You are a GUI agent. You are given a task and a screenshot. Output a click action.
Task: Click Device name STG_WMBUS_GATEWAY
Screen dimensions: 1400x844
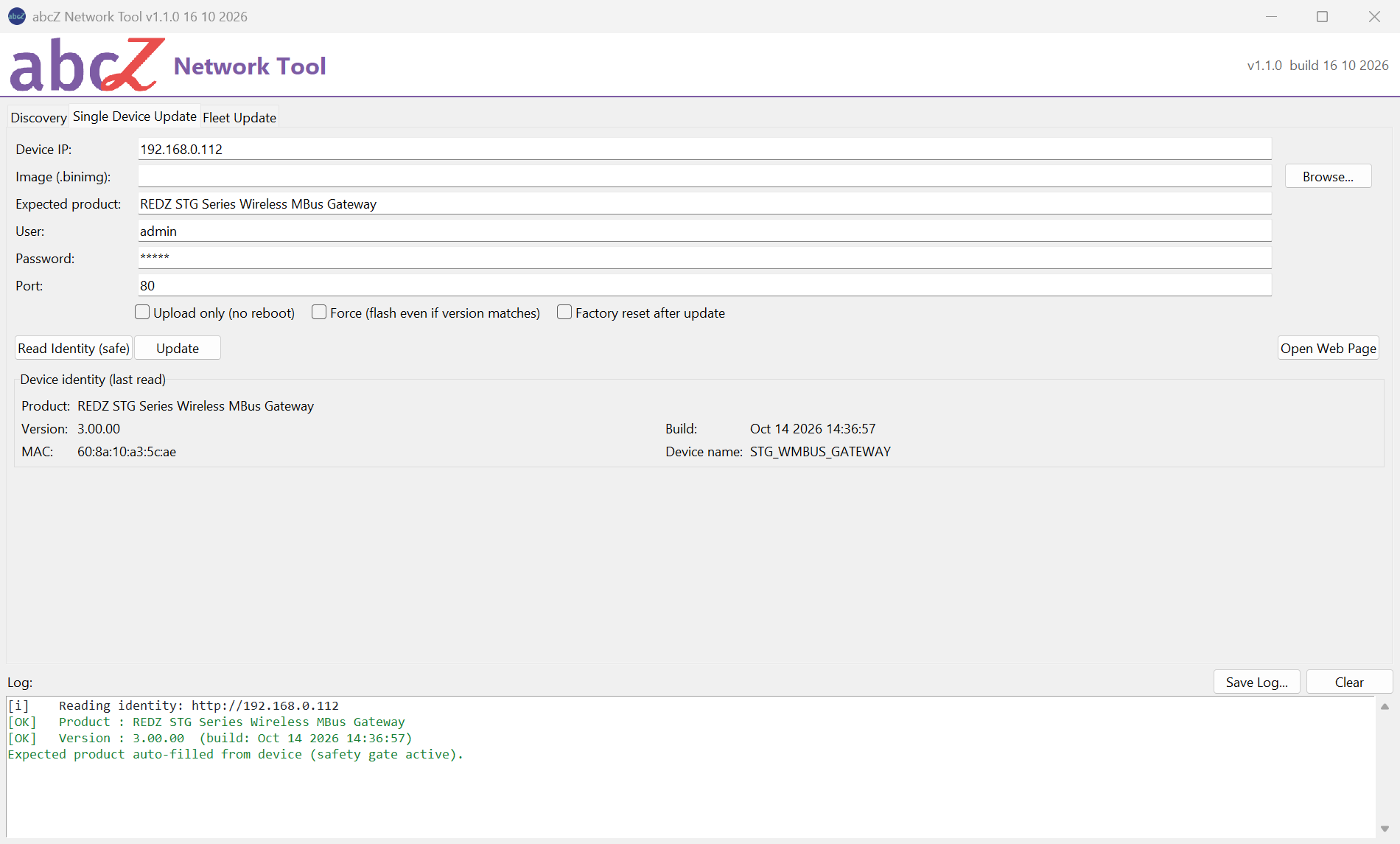click(820, 451)
